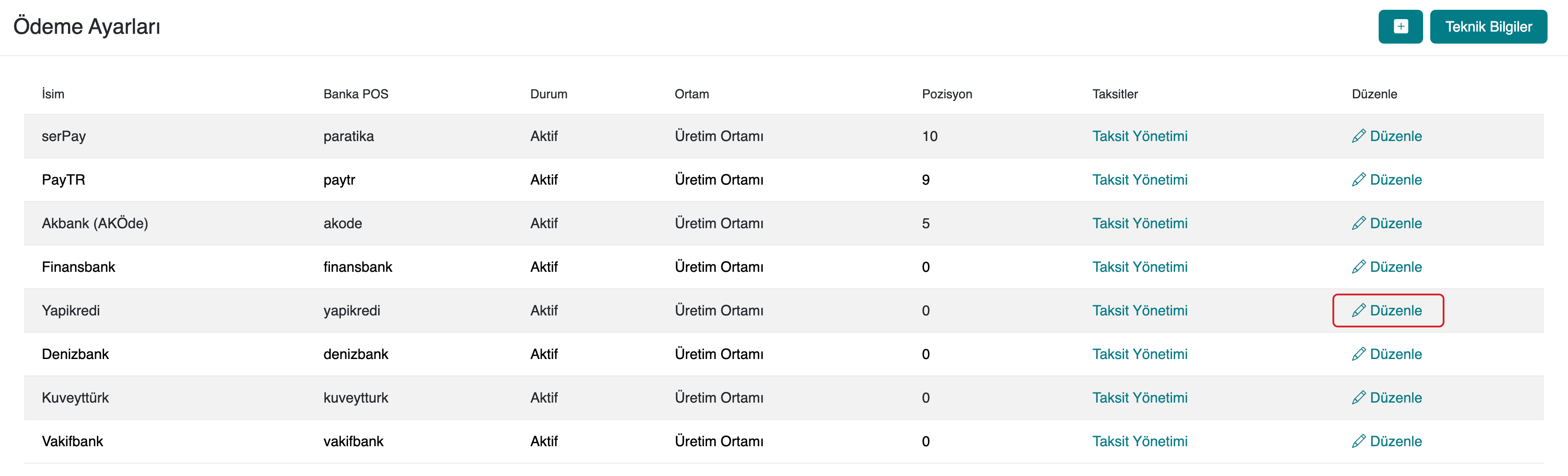Click the Pozisyon column header

[947, 94]
